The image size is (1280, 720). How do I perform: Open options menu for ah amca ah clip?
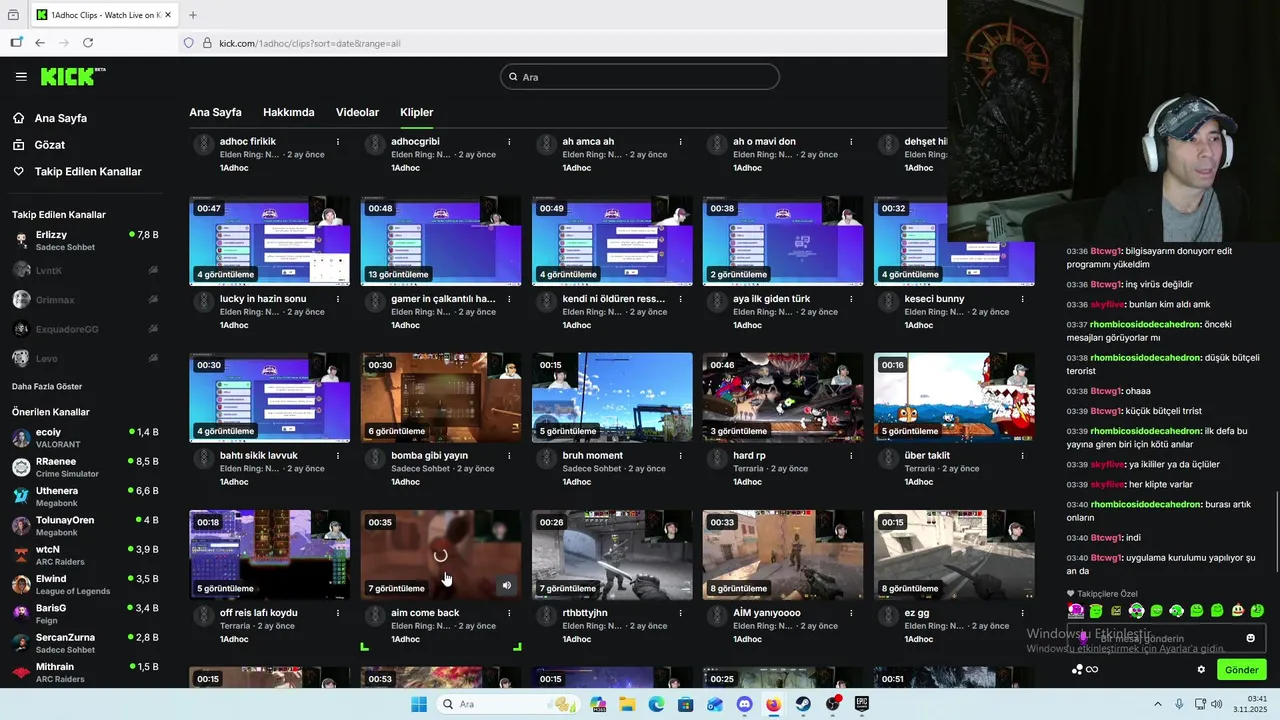pyautogui.click(x=680, y=142)
